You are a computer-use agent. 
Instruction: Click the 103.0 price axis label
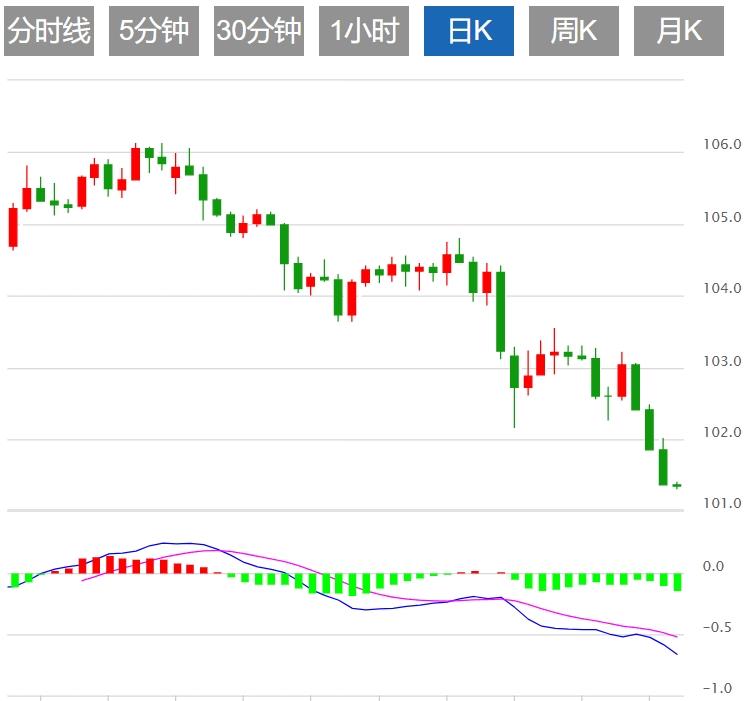tap(722, 361)
